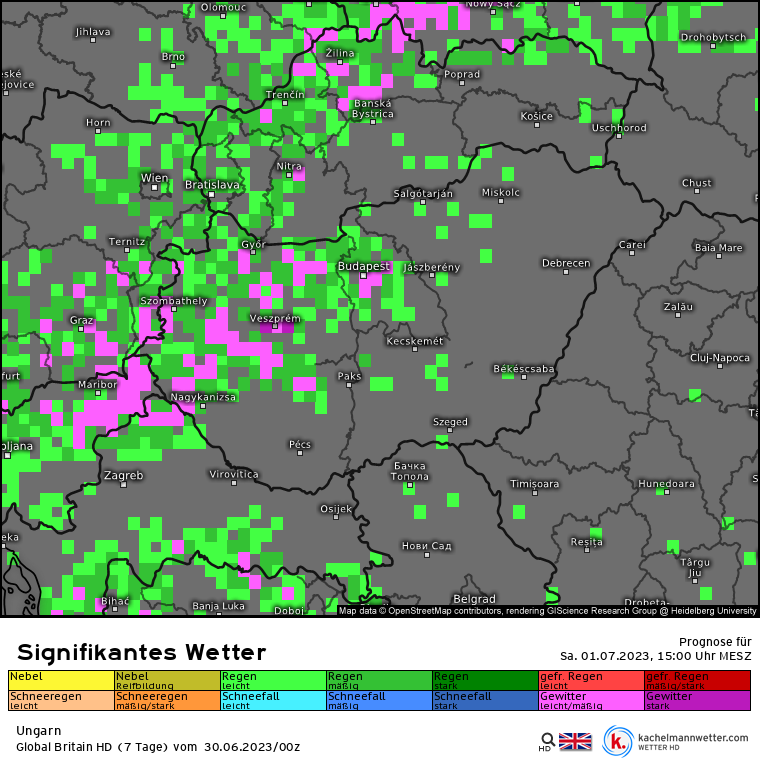Click the Wien city marker on map

(x=155, y=188)
